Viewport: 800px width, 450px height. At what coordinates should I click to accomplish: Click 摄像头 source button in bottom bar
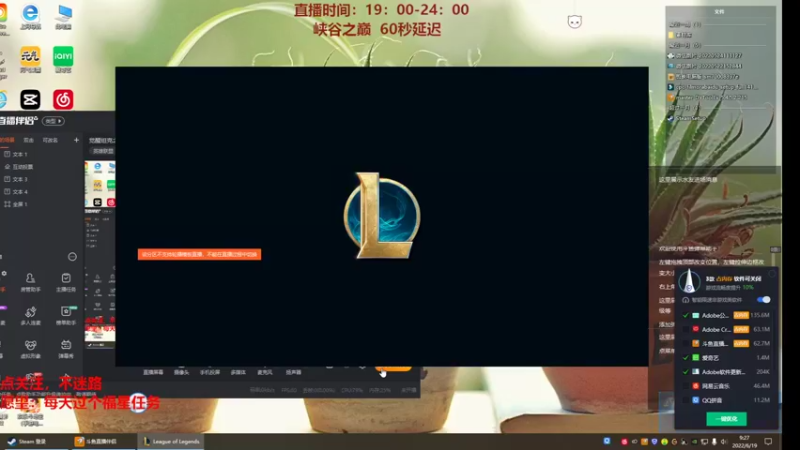pos(181,372)
